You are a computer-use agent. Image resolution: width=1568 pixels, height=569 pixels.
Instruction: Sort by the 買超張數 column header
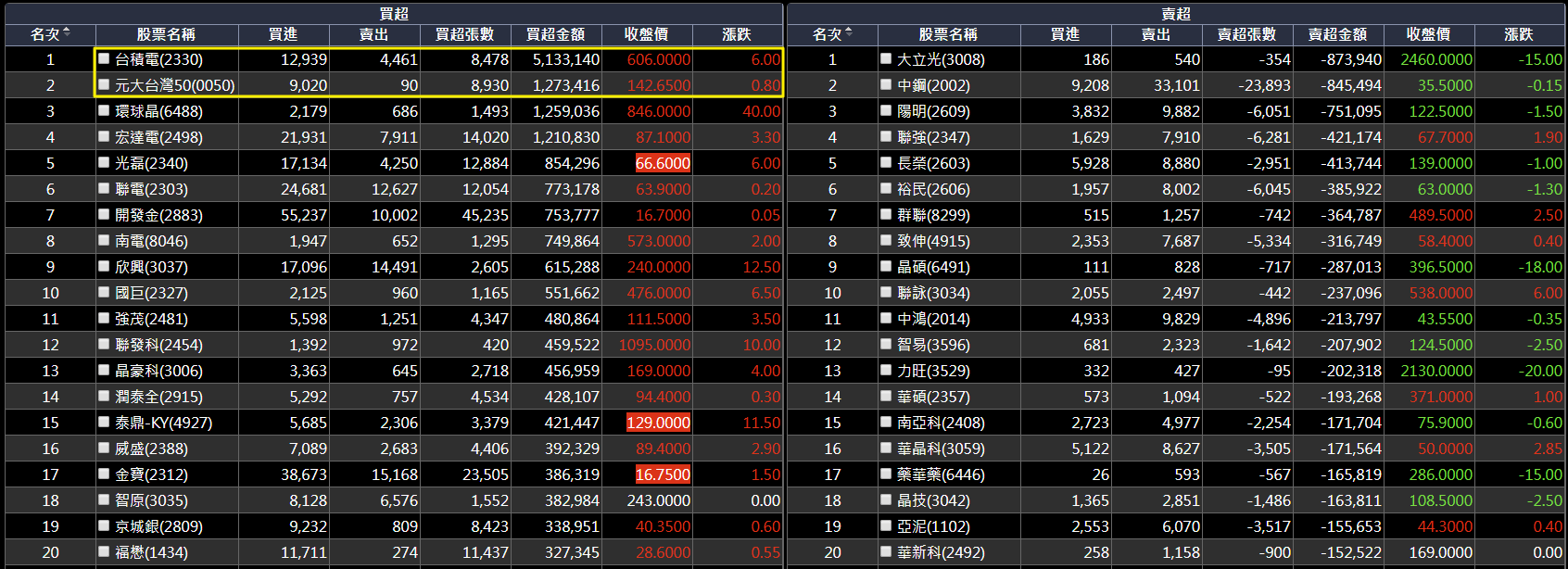click(464, 34)
